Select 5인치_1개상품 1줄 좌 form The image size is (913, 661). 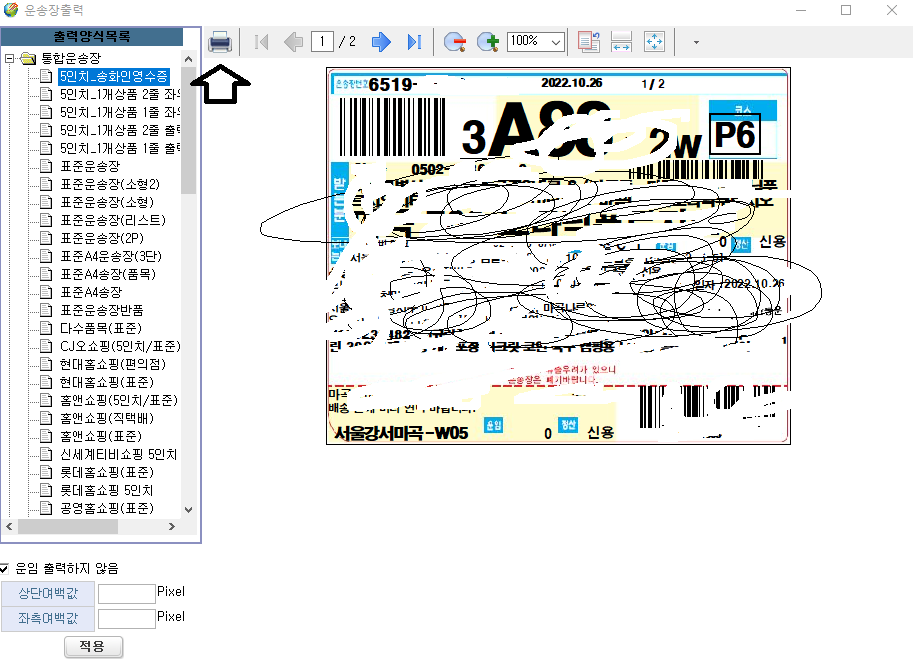pyautogui.click(x=120, y=112)
